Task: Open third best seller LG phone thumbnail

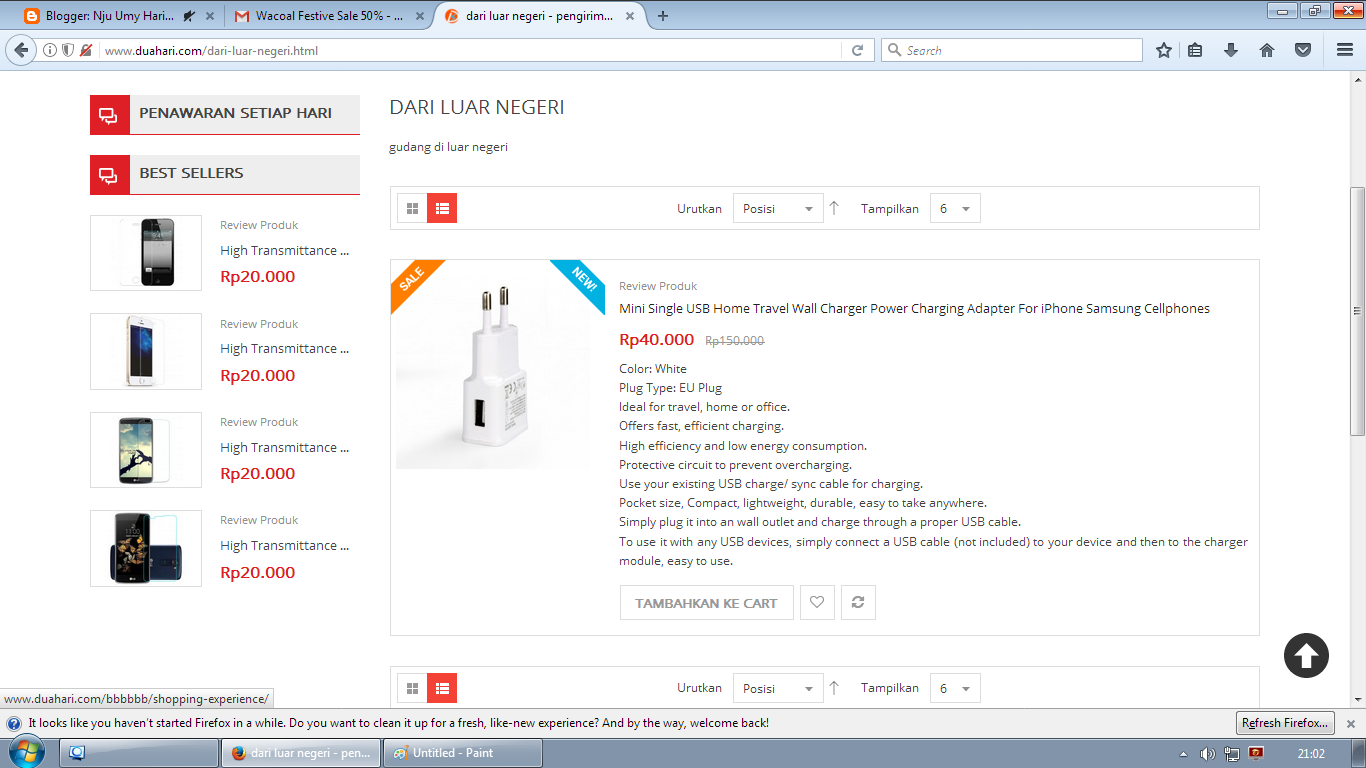Action: click(146, 450)
